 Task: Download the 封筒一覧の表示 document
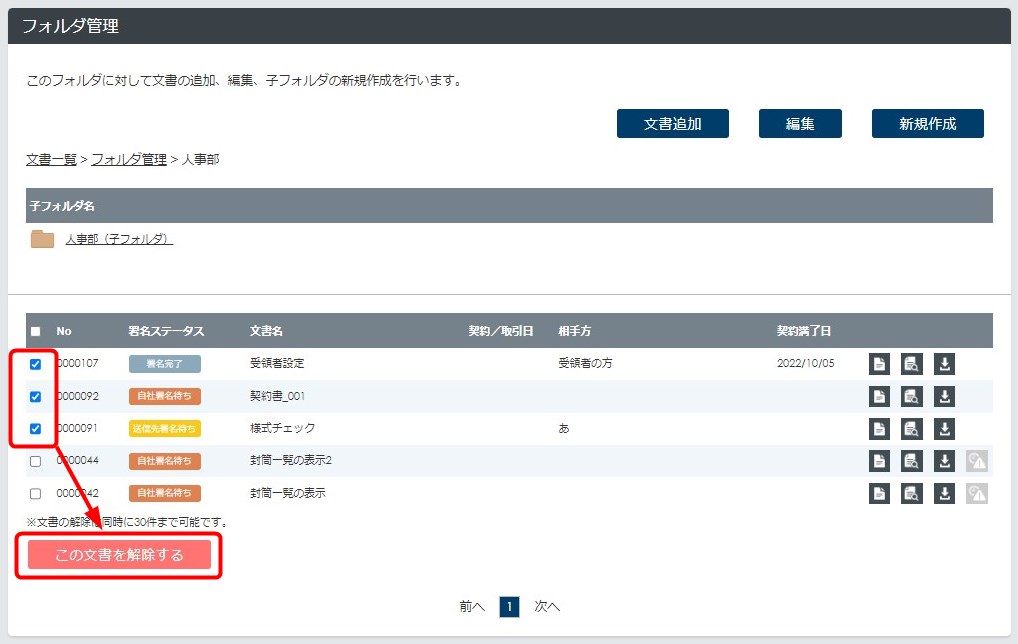pyautogui.click(x=944, y=493)
